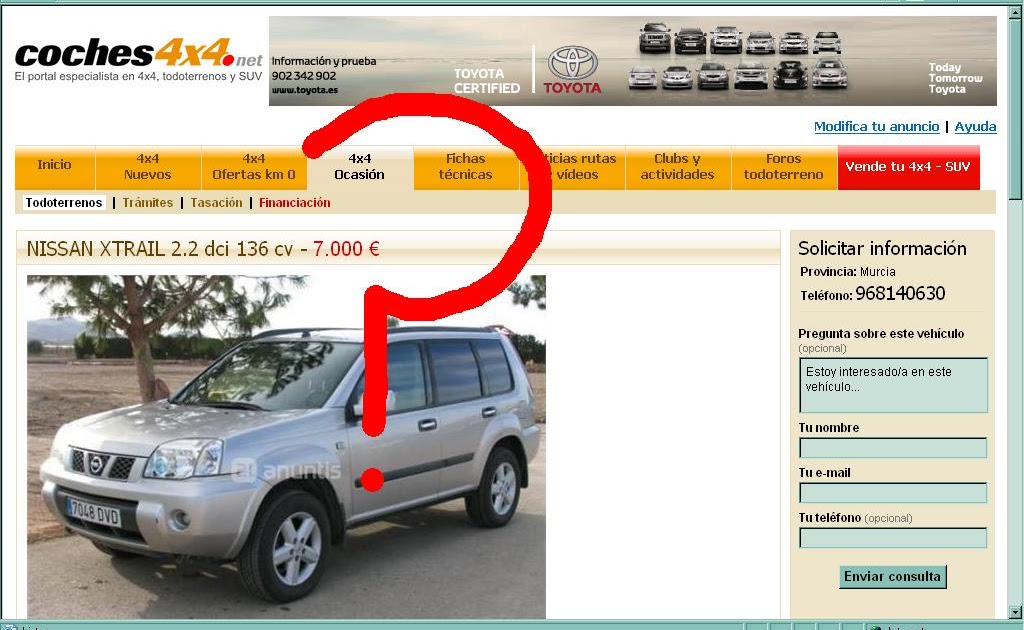This screenshot has width=1024, height=630.
Task: Open the Tasación submenu link
Action: tap(216, 203)
